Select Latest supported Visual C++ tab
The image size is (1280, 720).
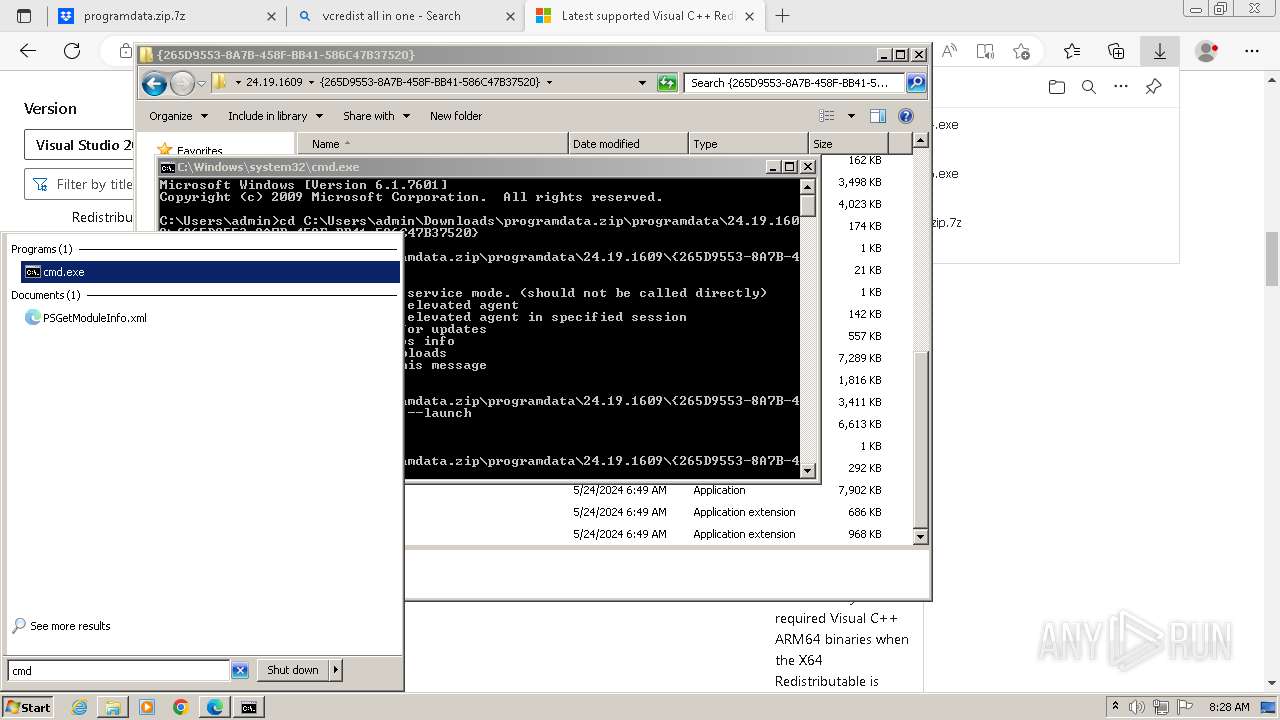point(647,16)
